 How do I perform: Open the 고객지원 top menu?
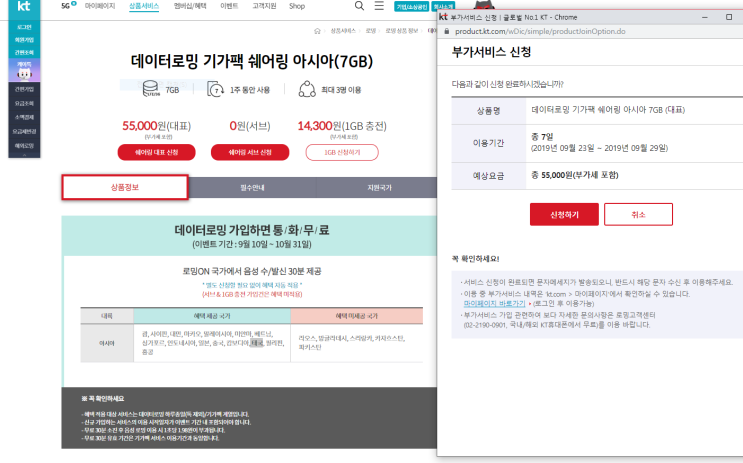264,6
